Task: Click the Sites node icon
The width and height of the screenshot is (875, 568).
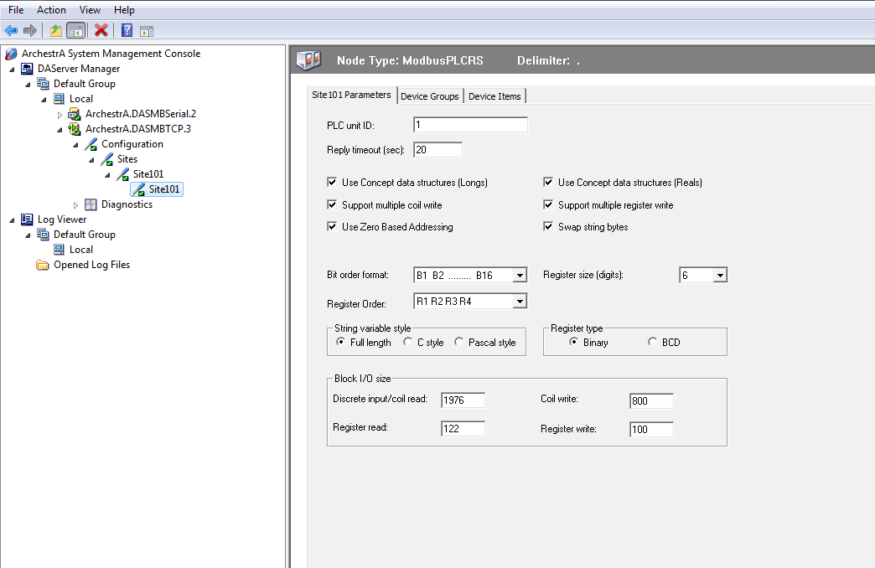Action: coord(106,159)
